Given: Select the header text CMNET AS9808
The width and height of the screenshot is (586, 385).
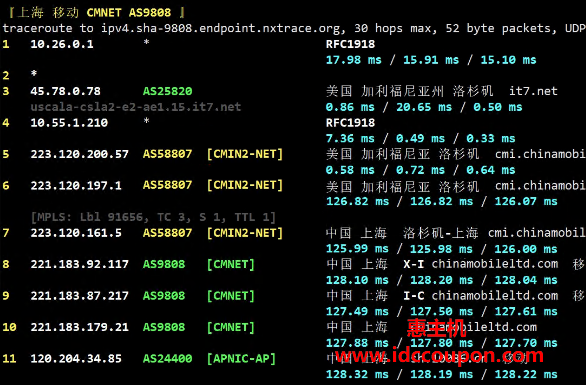Looking at the screenshot, I should [x=129, y=13].
